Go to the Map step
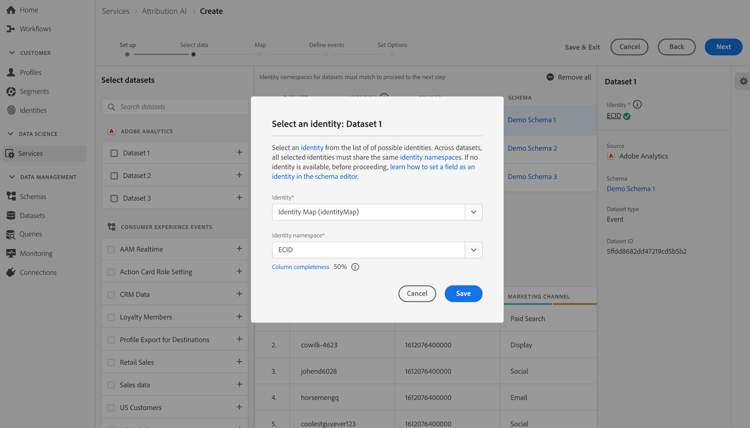The width and height of the screenshot is (750, 428). coord(260,54)
